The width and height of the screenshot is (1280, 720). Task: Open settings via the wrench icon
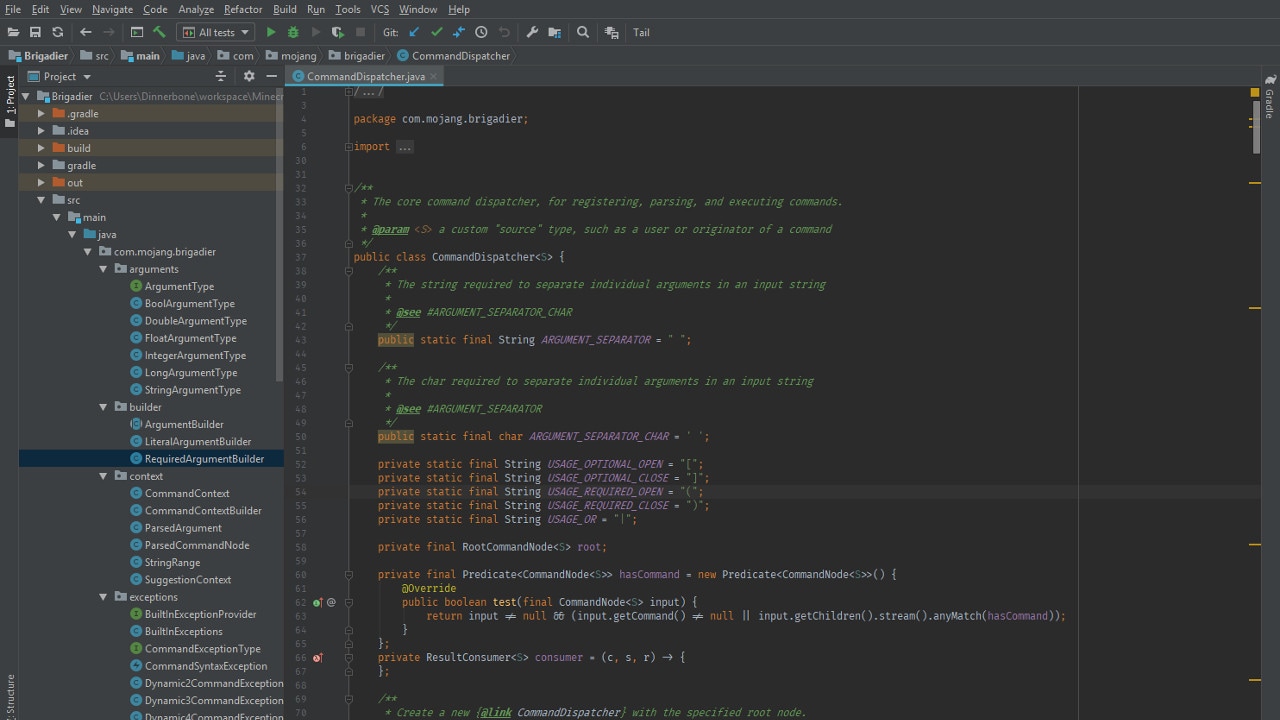click(x=532, y=32)
